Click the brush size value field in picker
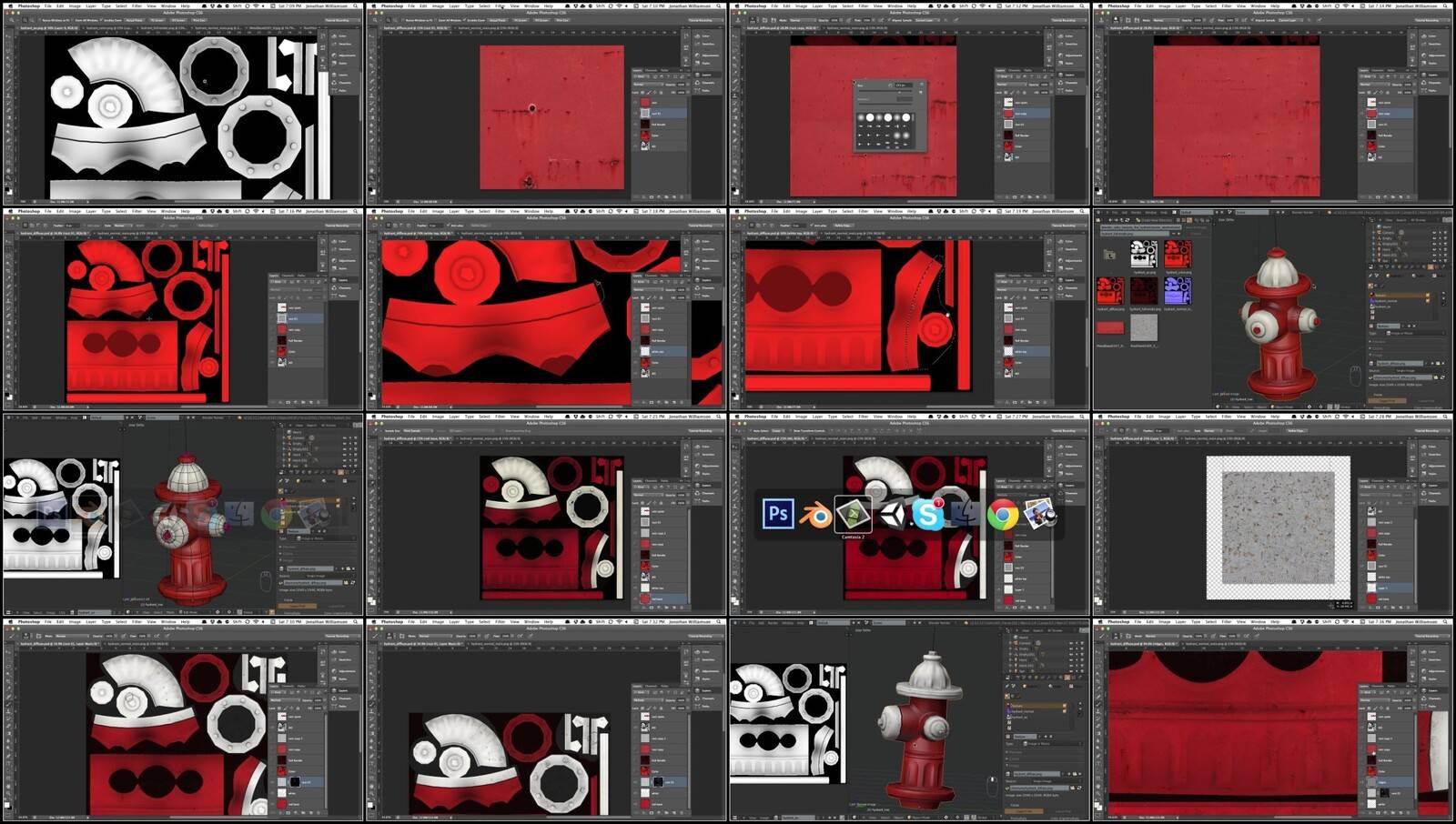Screen dimensions: 1456x824 [x=902, y=85]
